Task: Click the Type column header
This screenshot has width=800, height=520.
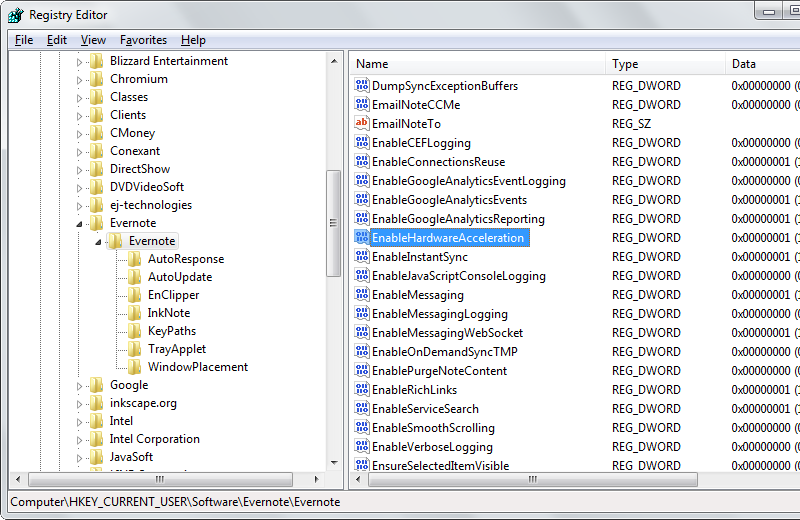Action: click(x=664, y=64)
